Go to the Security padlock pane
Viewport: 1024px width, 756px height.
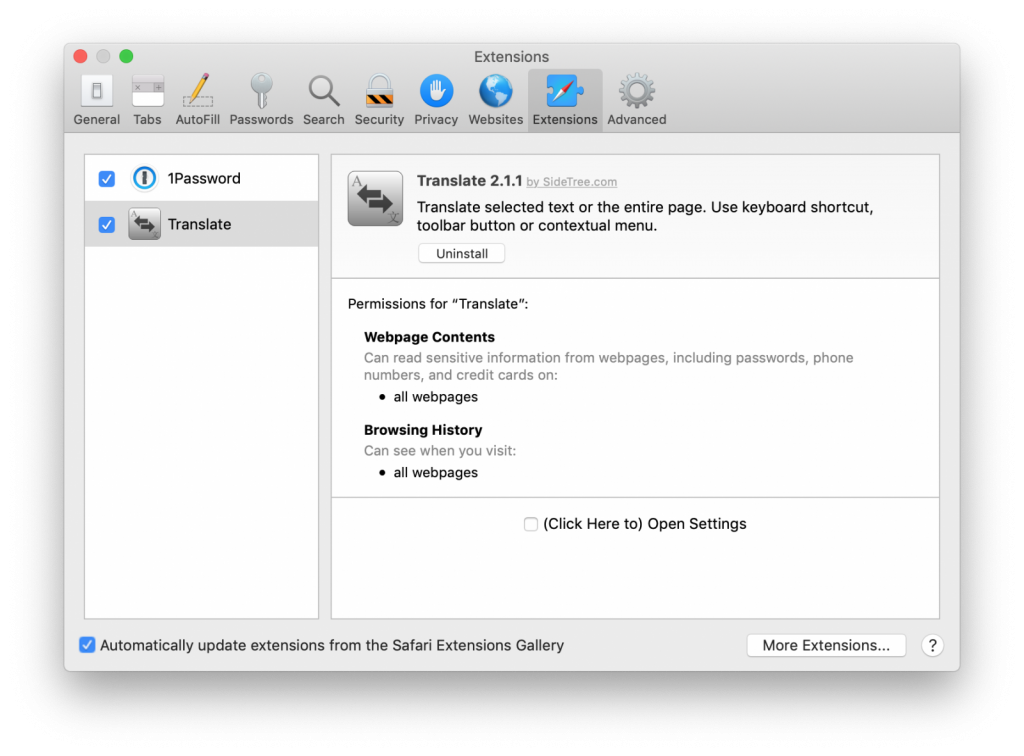tap(379, 100)
